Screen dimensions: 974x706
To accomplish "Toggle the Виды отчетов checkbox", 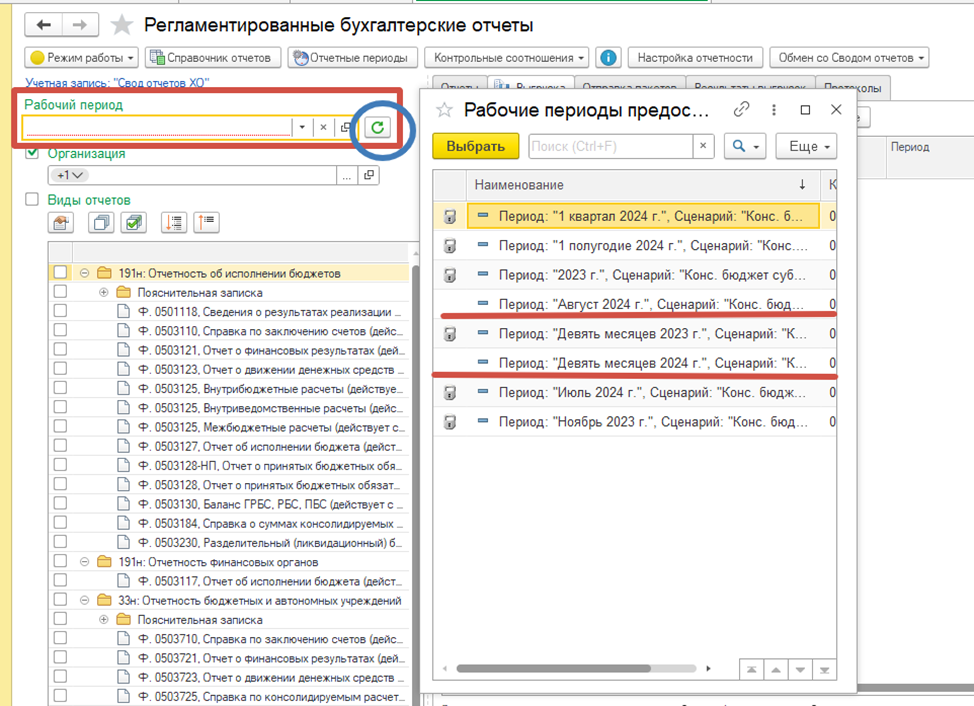I will tap(32, 199).
